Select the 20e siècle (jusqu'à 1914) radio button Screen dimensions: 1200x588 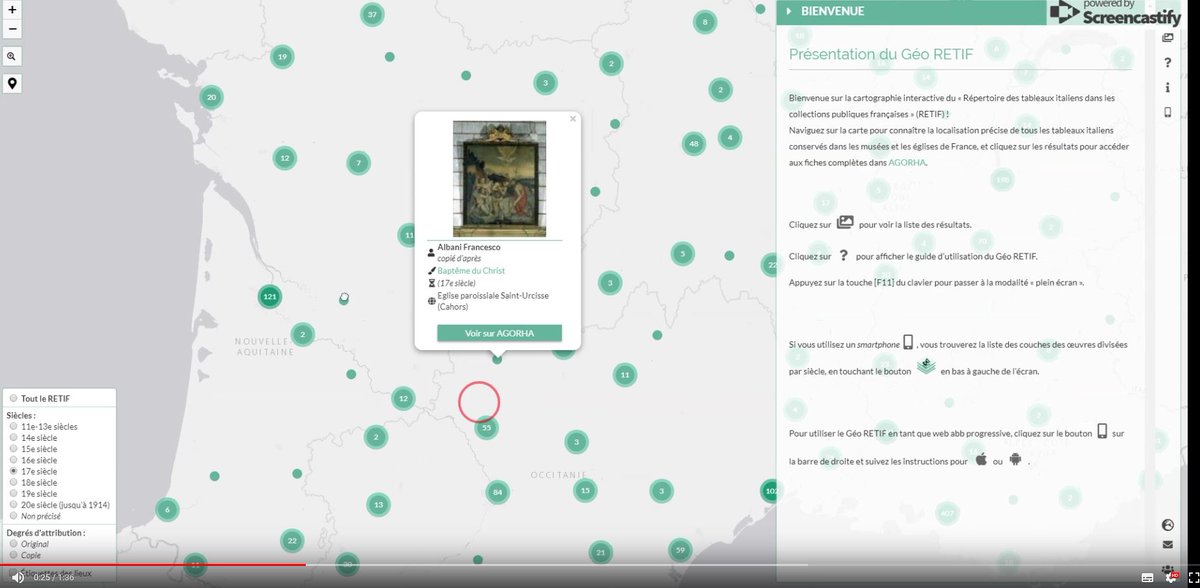point(14,504)
